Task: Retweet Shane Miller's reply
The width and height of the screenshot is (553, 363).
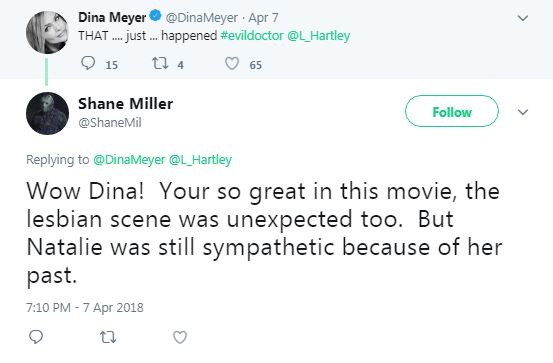Action: pos(108,338)
